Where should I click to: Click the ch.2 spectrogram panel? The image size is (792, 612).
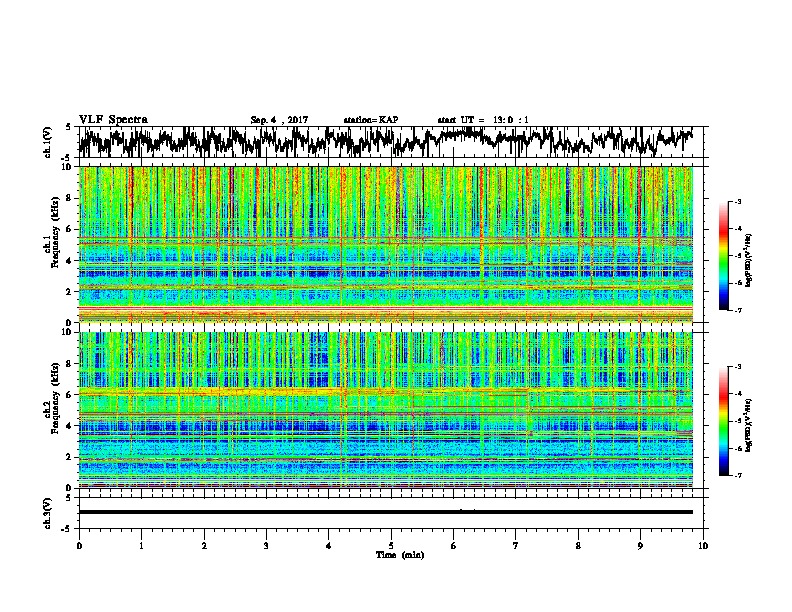pos(385,410)
